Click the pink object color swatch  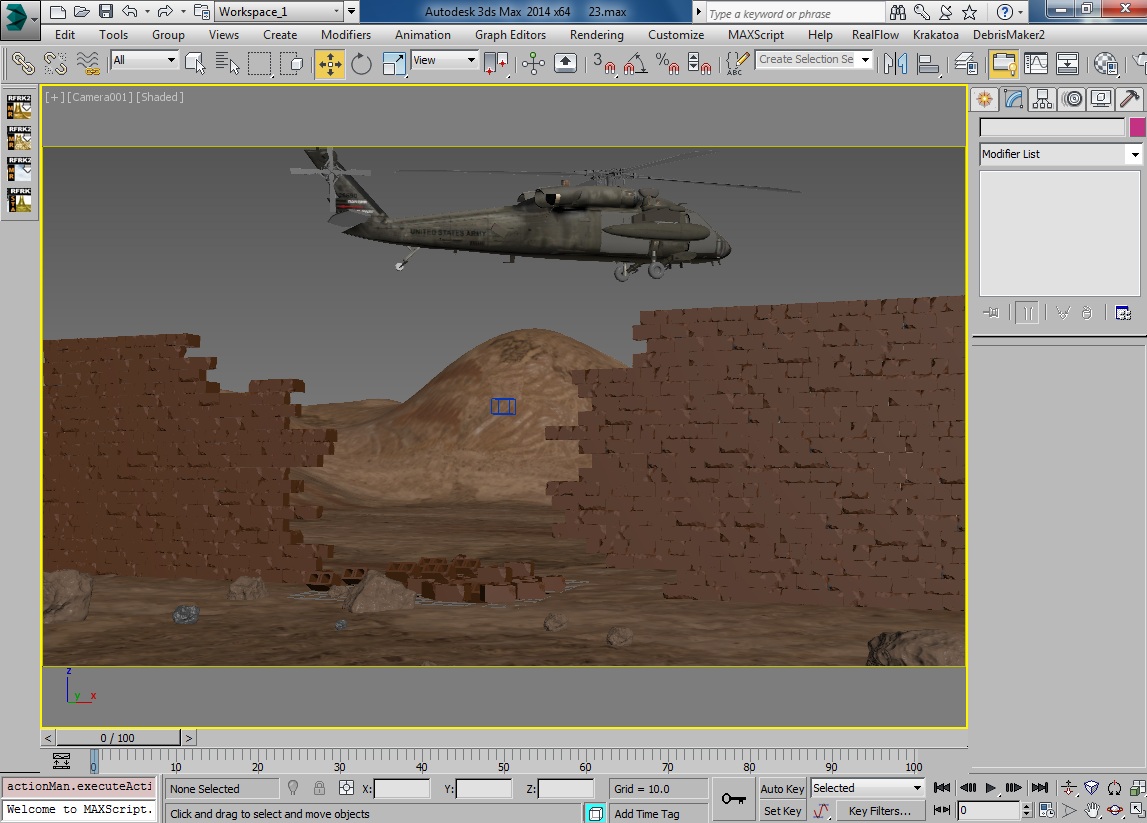click(1137, 128)
